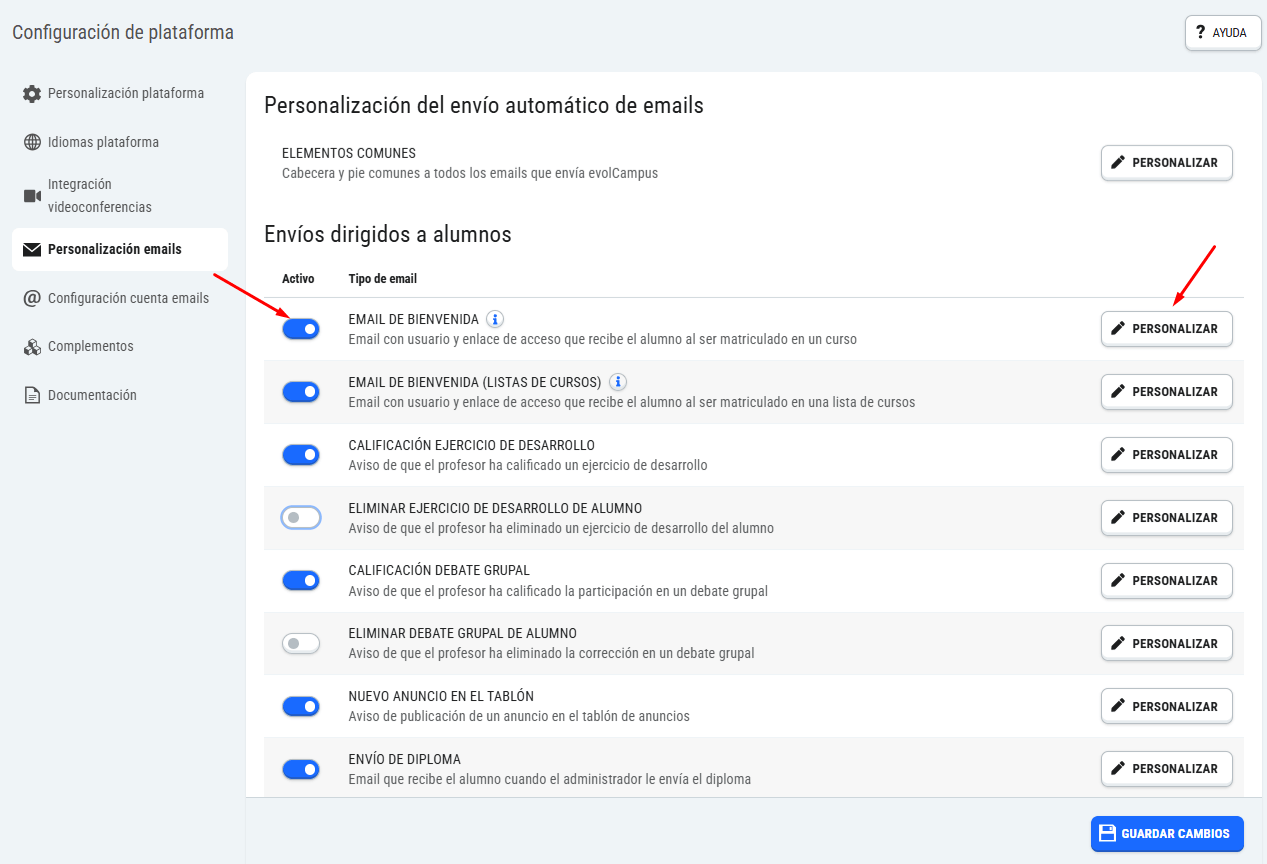Click the gear icon beside Personalización plataforma

(32, 94)
